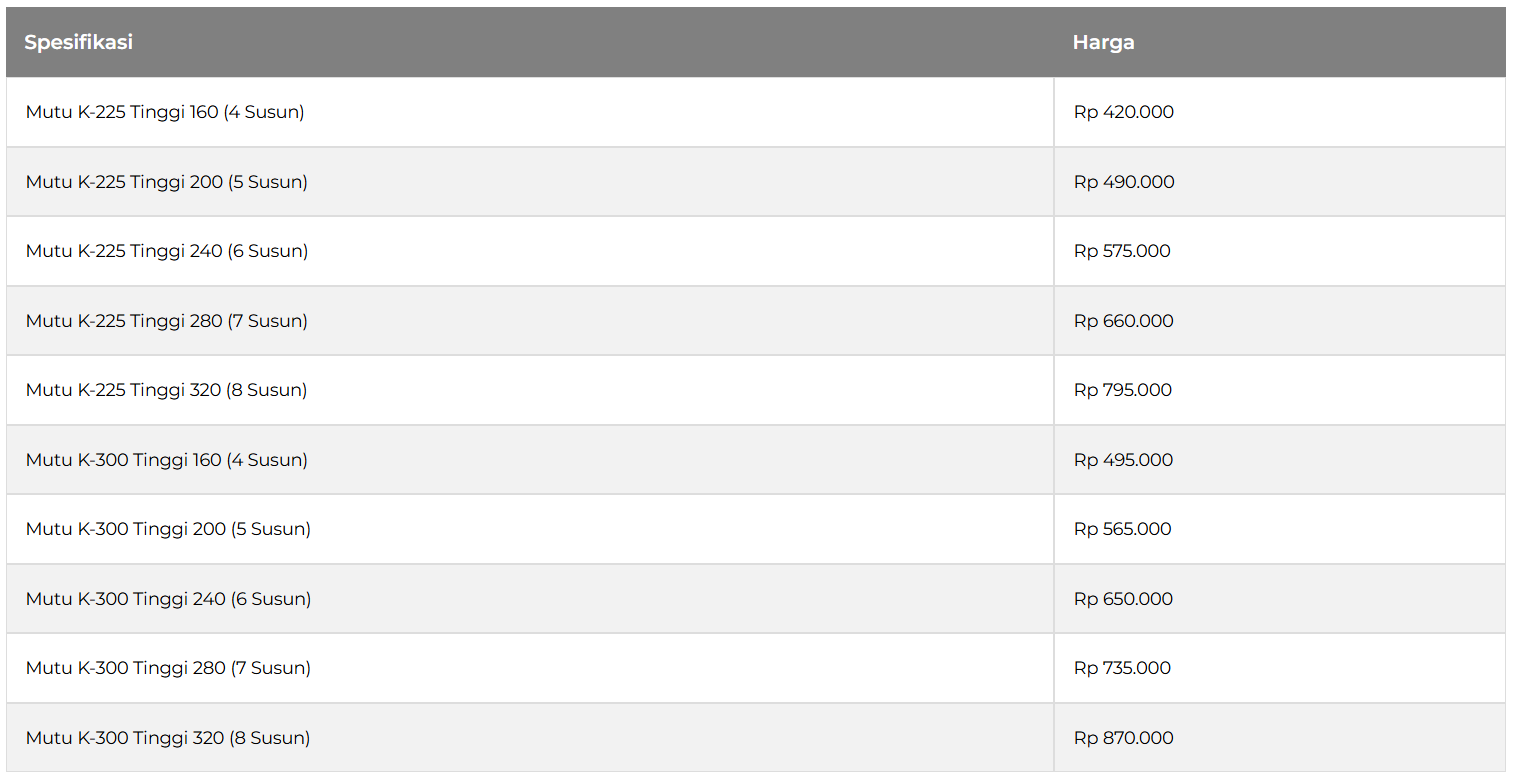Click the Rp 870.000 price cell

click(1280, 738)
